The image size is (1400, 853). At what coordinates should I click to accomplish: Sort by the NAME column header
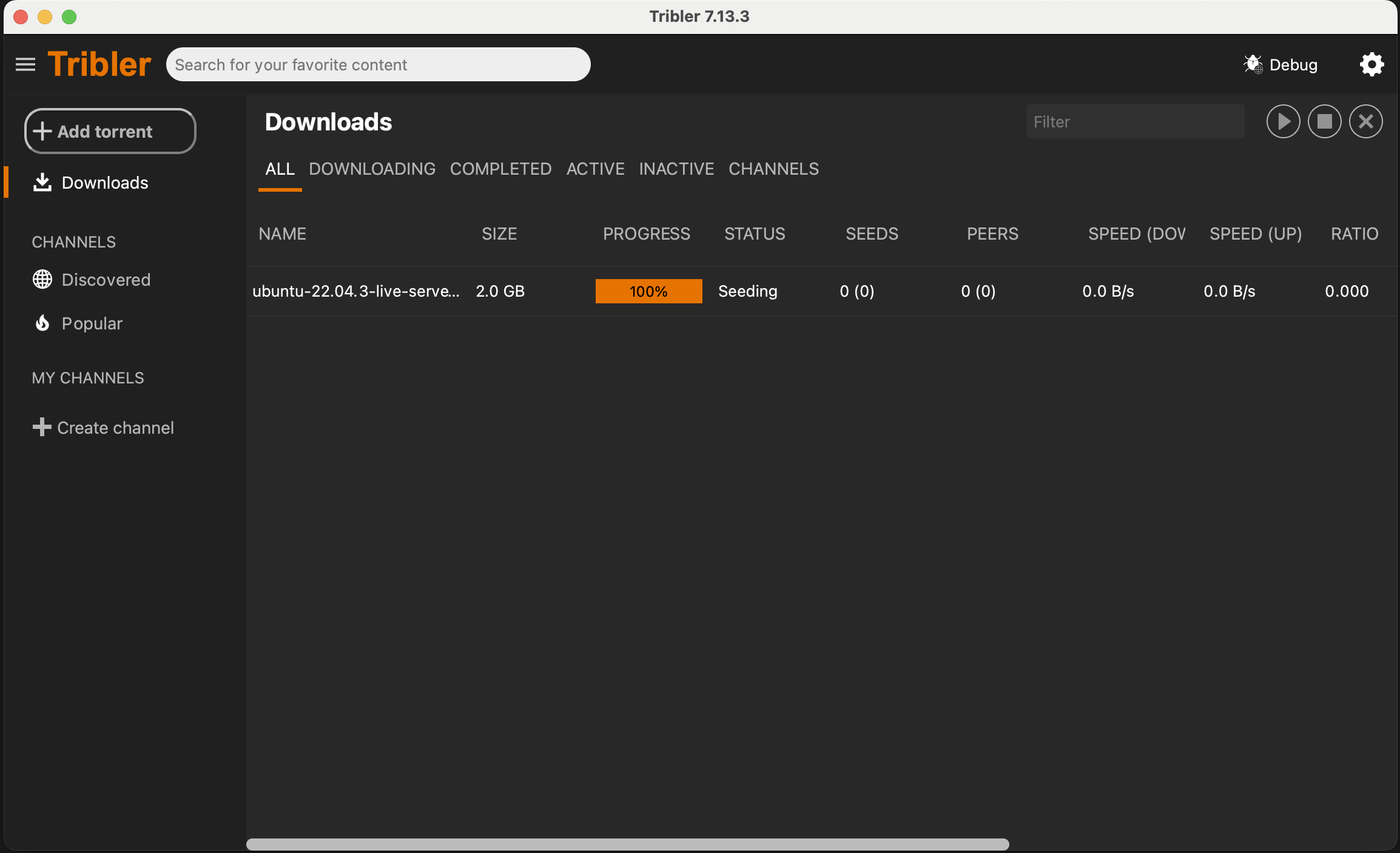pyautogui.click(x=282, y=234)
